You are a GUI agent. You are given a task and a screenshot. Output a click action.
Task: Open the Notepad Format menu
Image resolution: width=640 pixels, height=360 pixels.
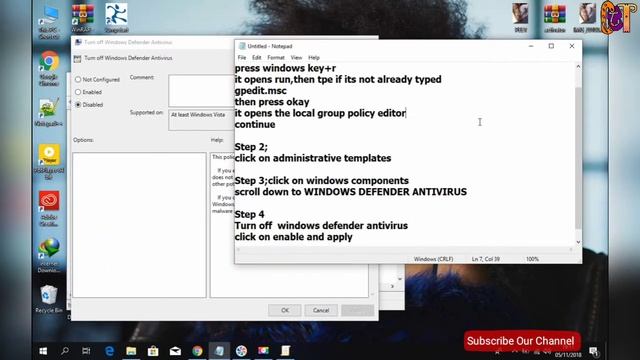[x=276, y=58]
